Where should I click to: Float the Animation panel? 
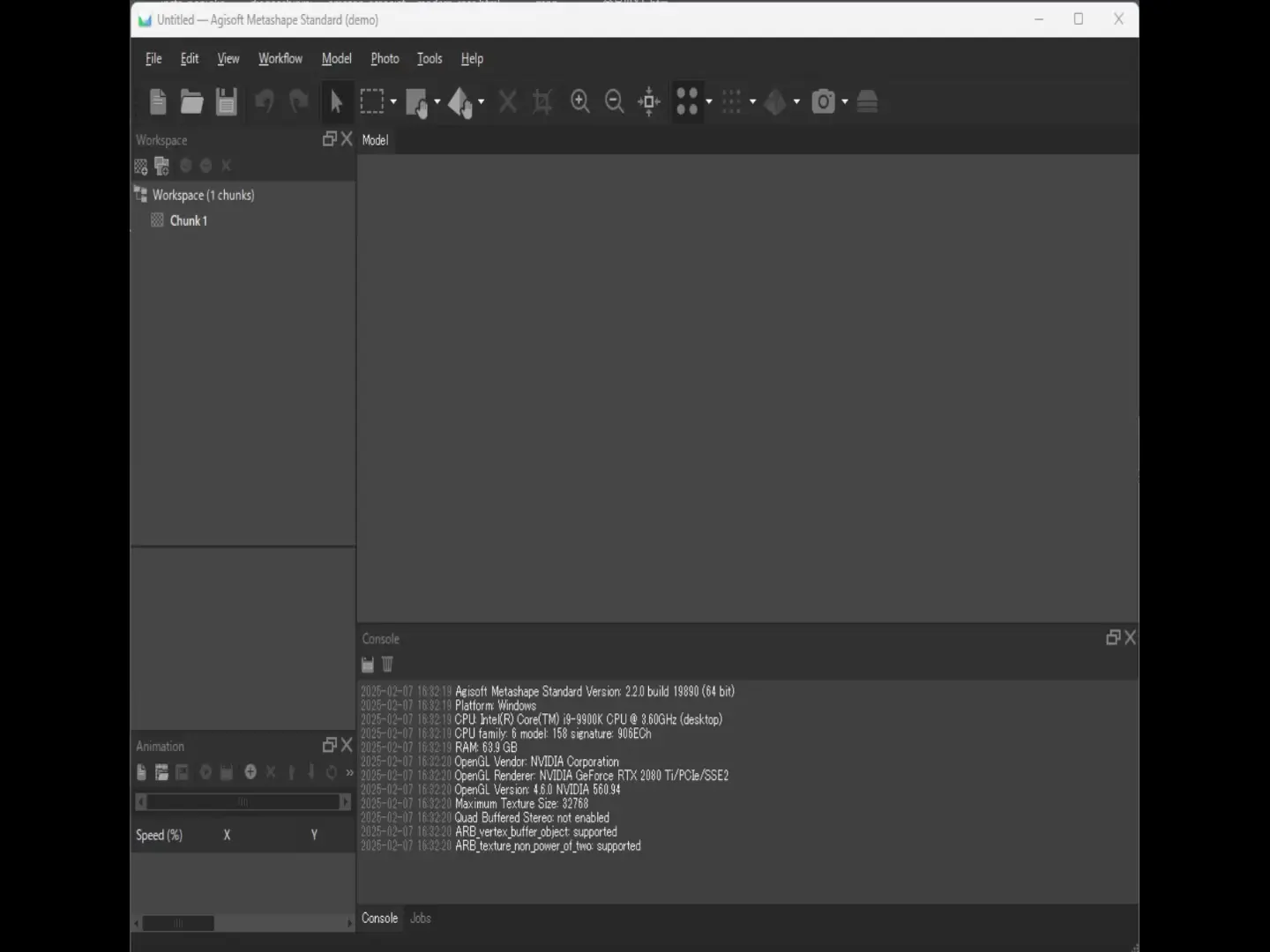(330, 746)
